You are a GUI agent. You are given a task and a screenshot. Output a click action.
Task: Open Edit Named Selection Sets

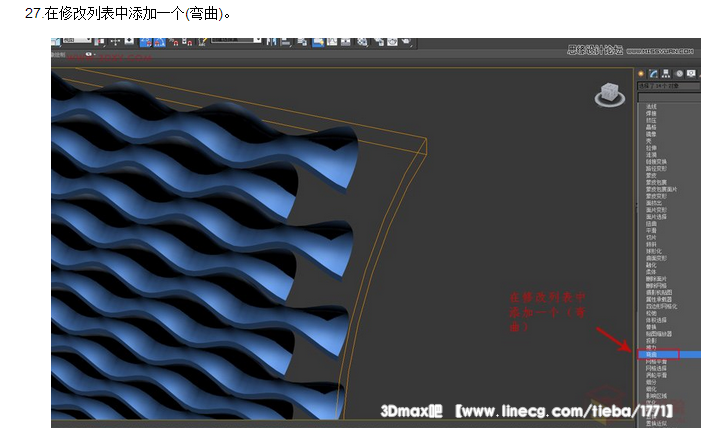pyautogui.click(x=202, y=42)
